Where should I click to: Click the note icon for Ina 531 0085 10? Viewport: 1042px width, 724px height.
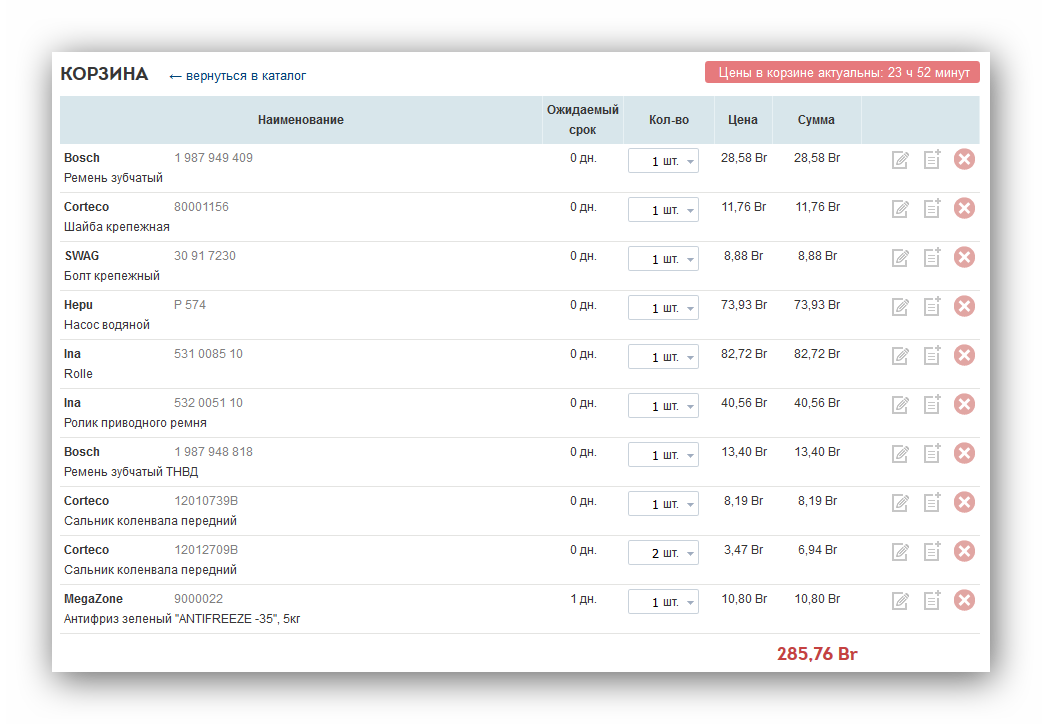(x=932, y=356)
